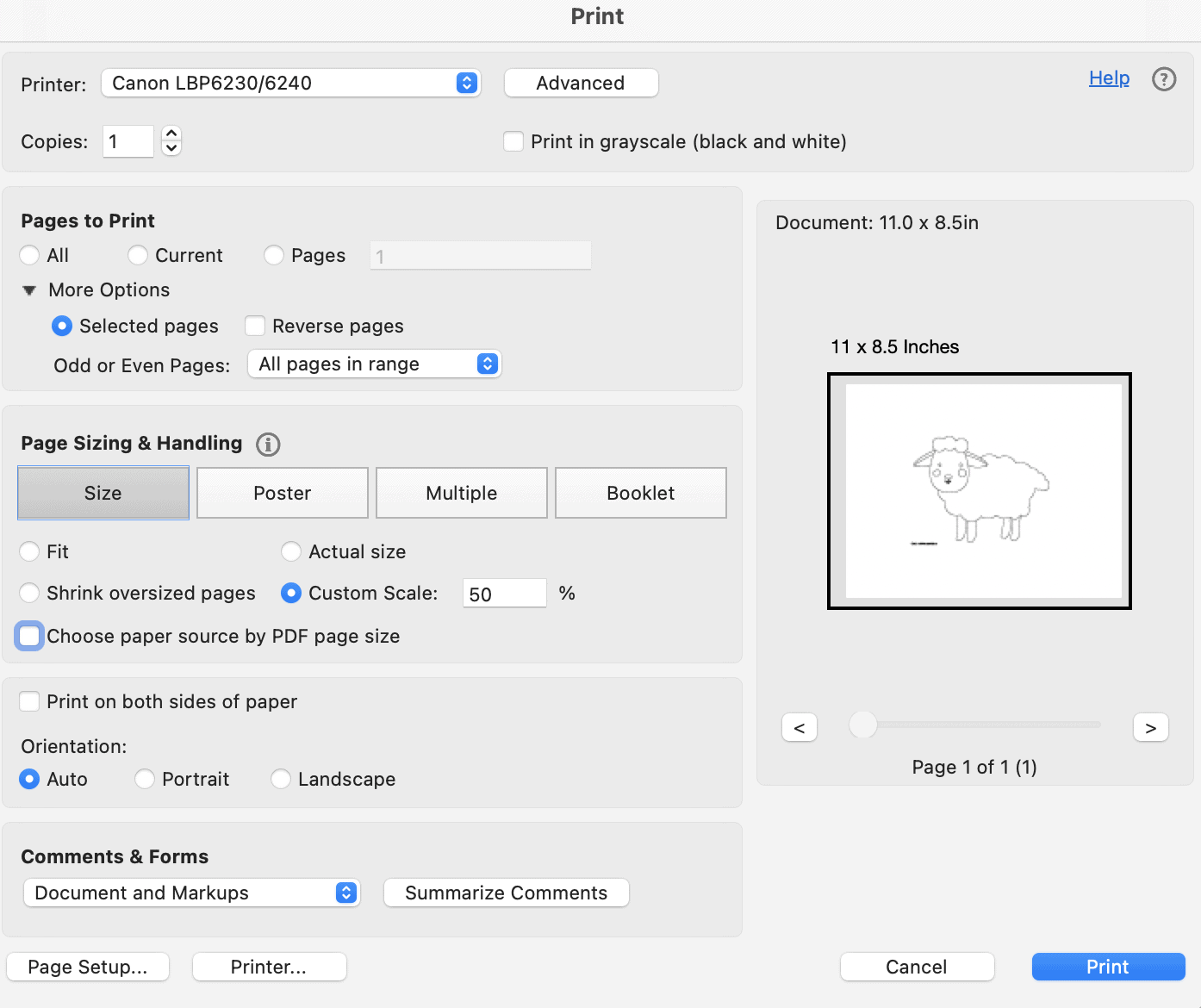Click the page preview slider handle
The image size is (1201, 1008).
(x=862, y=725)
